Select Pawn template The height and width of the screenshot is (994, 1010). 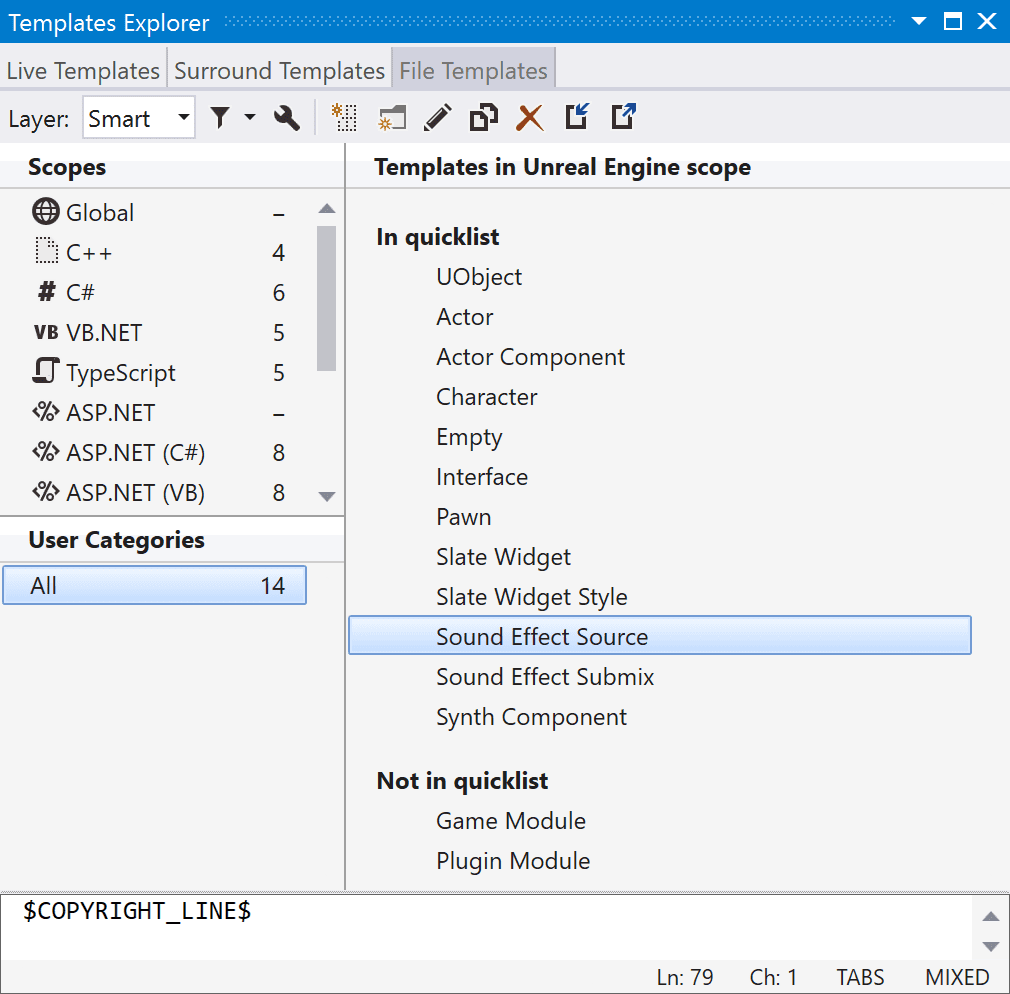pyautogui.click(x=463, y=517)
